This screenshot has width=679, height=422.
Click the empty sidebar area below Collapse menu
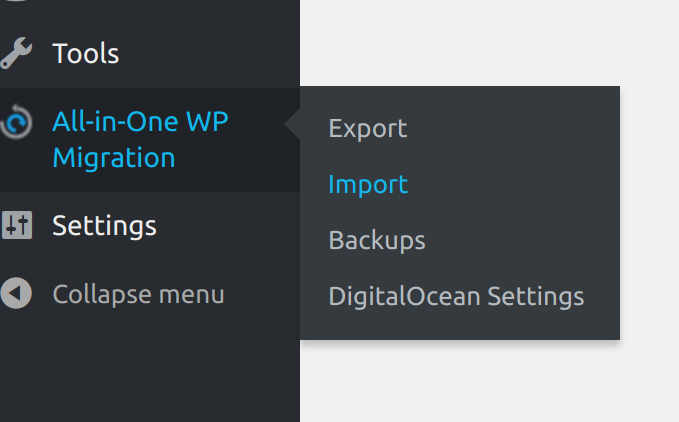pos(150,372)
